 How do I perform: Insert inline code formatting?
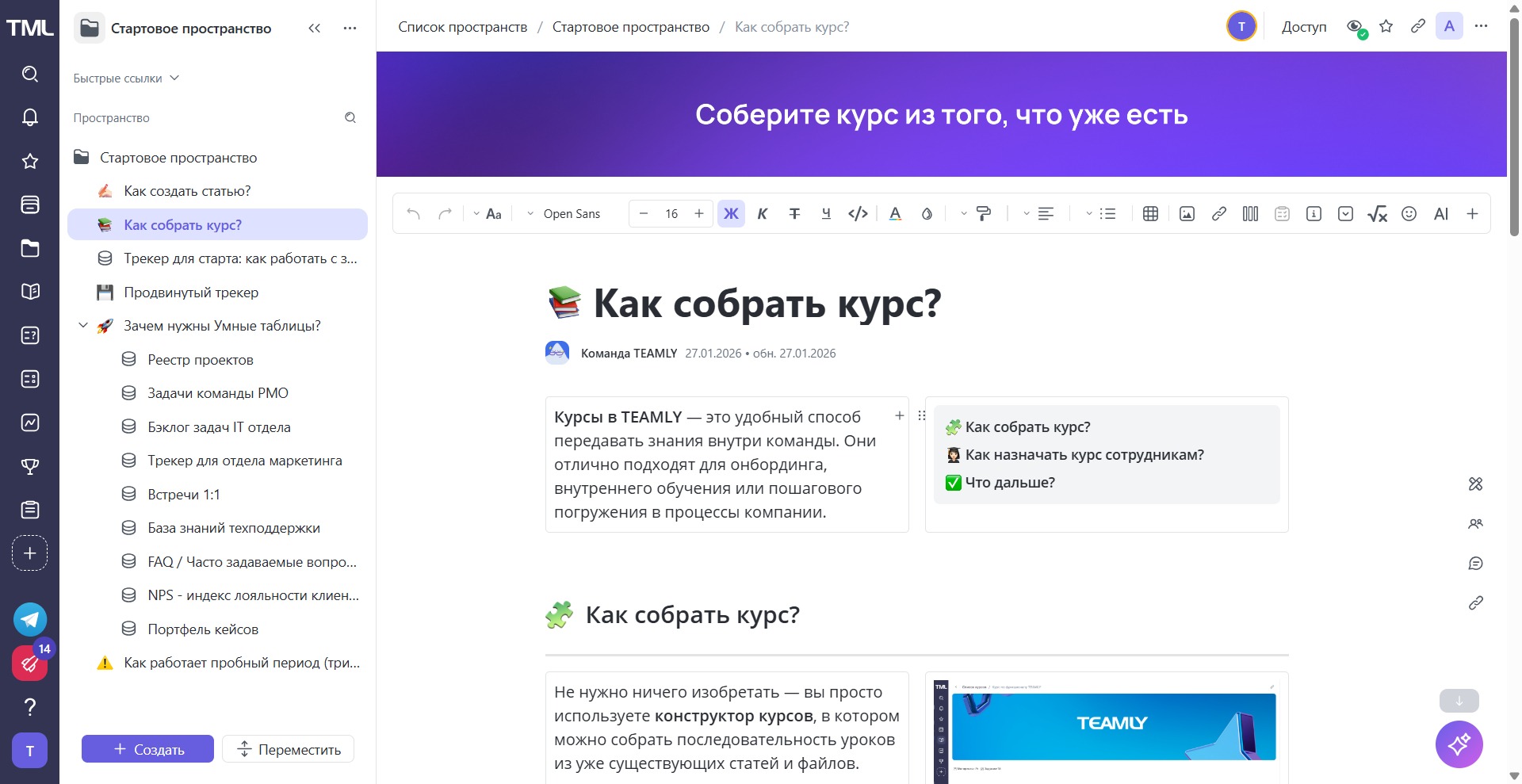(858, 213)
